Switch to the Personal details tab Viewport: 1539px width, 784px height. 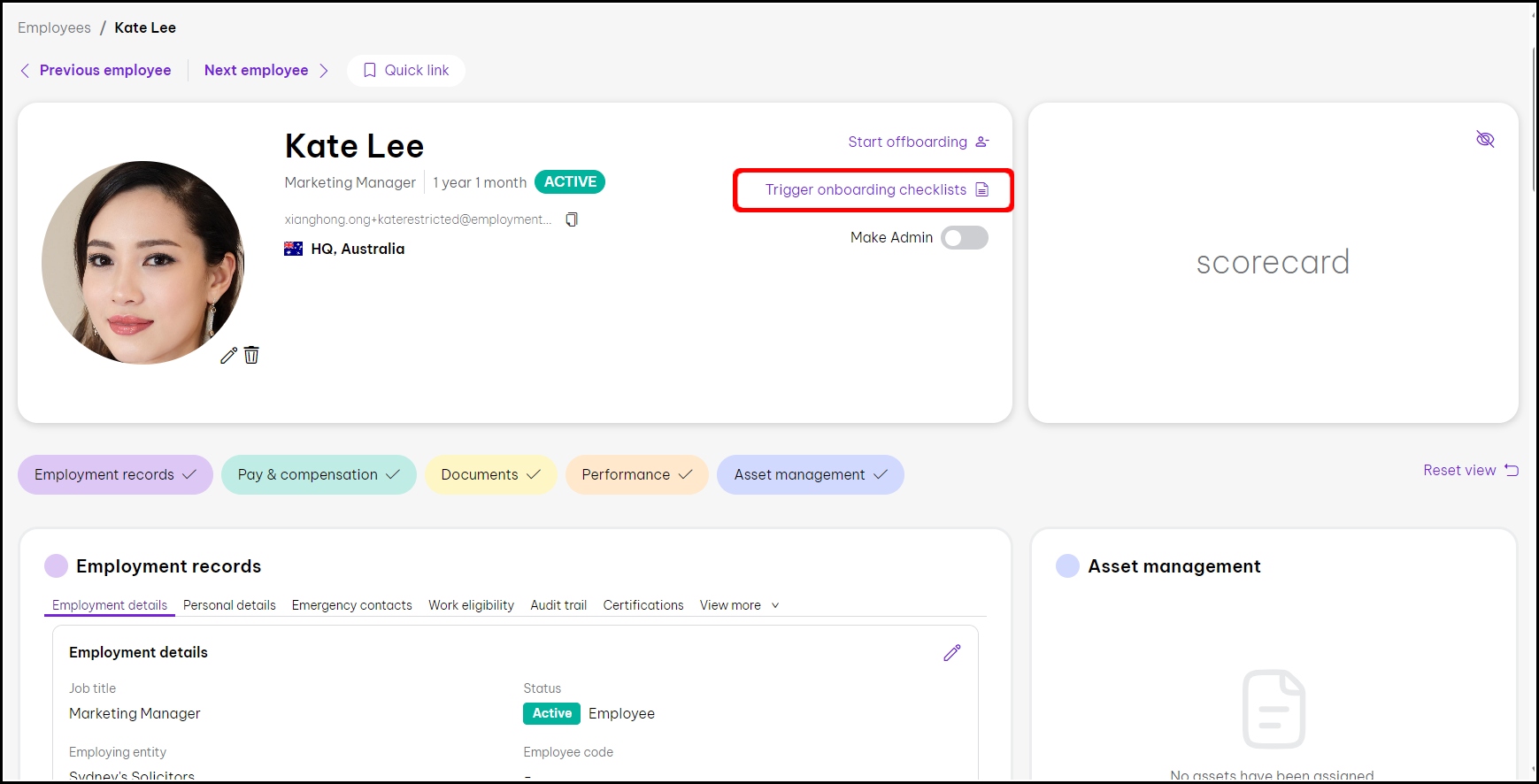(229, 605)
